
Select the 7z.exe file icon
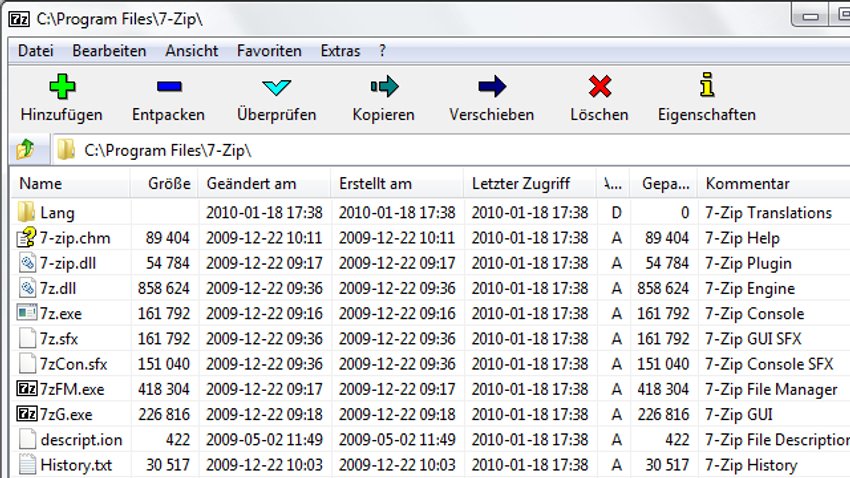[x=27, y=313]
